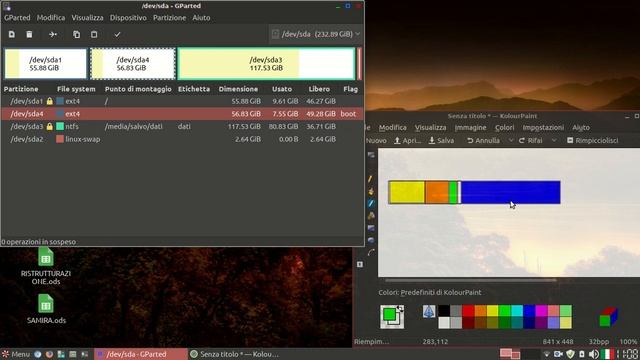640x360 pixels.
Task: Open the Dispositivo menu
Action: coord(128,18)
